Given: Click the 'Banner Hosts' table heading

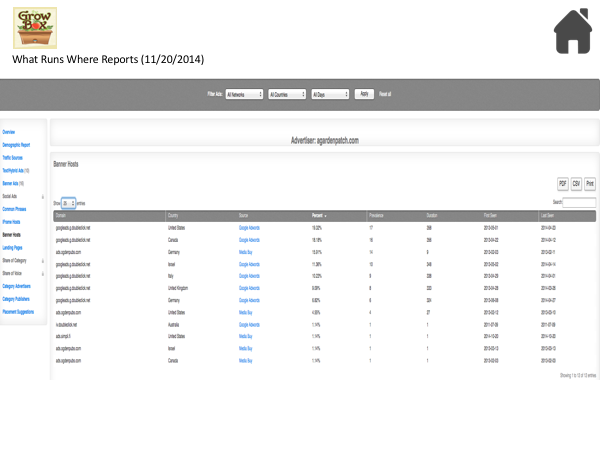Looking at the screenshot, I should click(x=66, y=164).
